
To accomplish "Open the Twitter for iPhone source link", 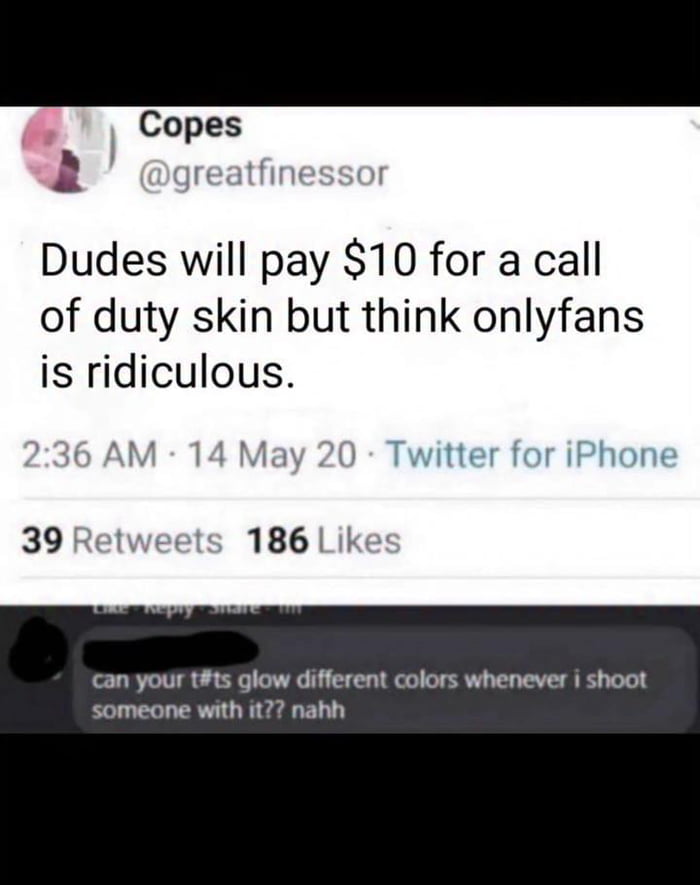I will click(533, 455).
